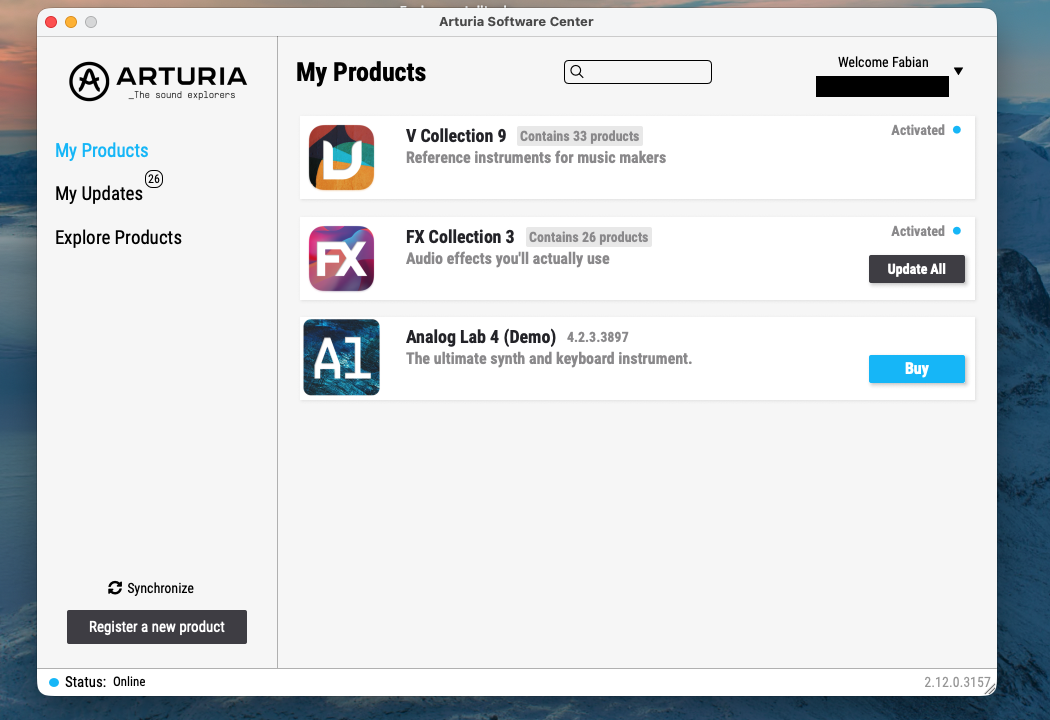
Task: Click the V Collection 9 product icon
Action: [341, 157]
